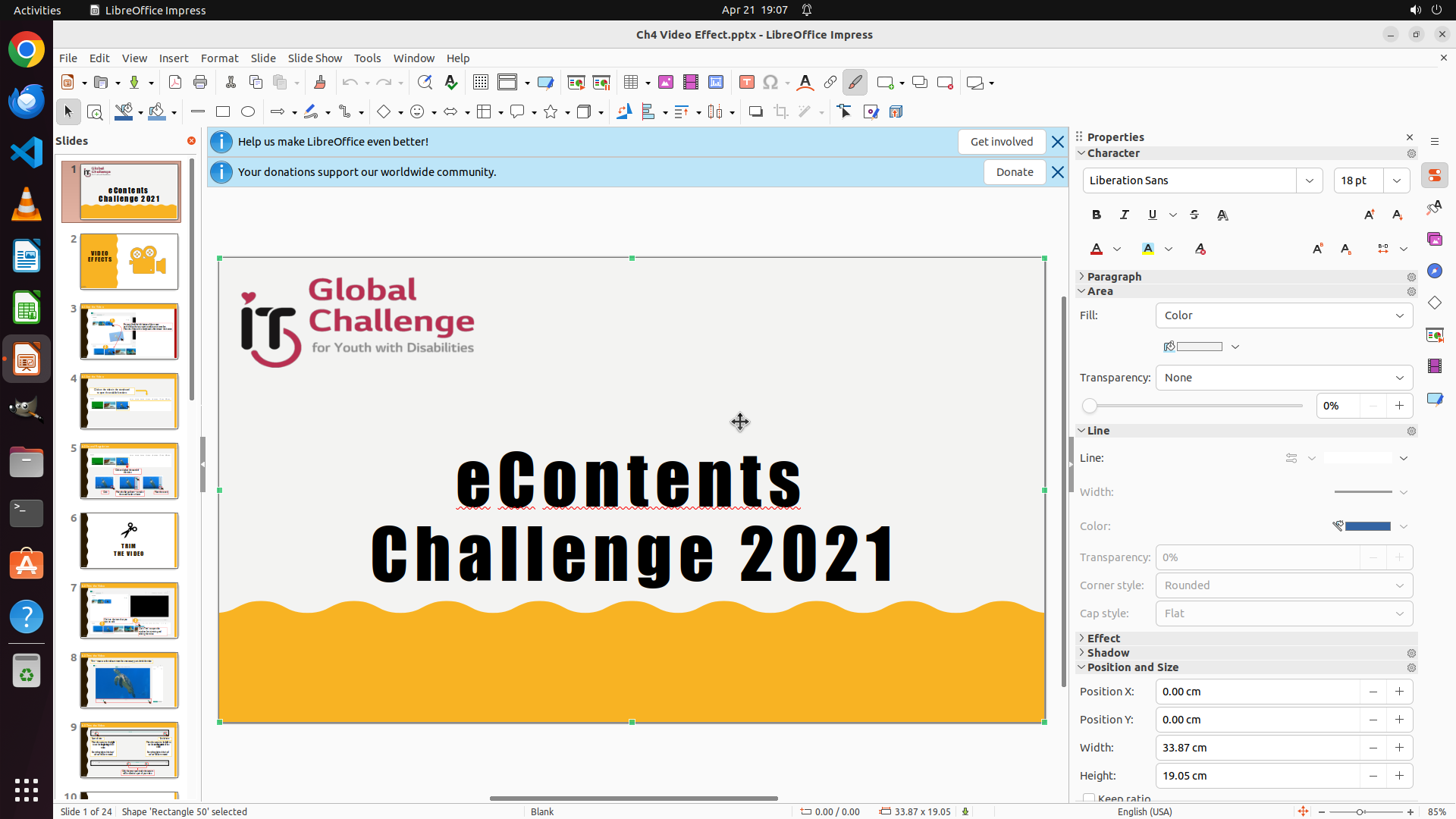
Task: Toggle Bold in Character panel
Action: point(1097,215)
